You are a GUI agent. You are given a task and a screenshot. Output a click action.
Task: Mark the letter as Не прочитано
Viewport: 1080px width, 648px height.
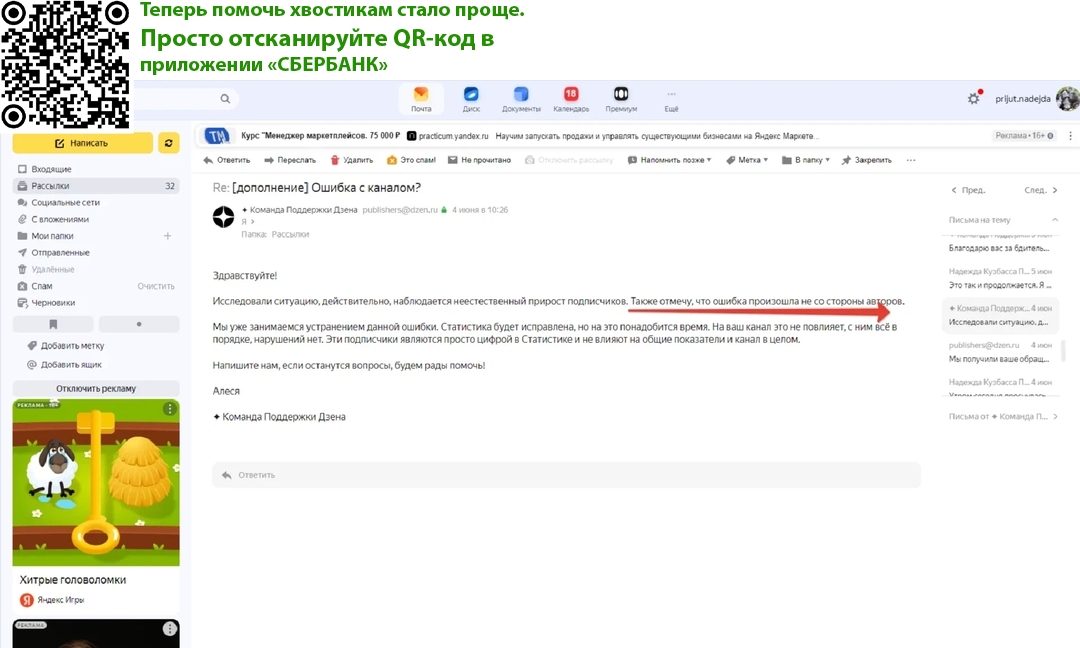pyautogui.click(x=479, y=160)
